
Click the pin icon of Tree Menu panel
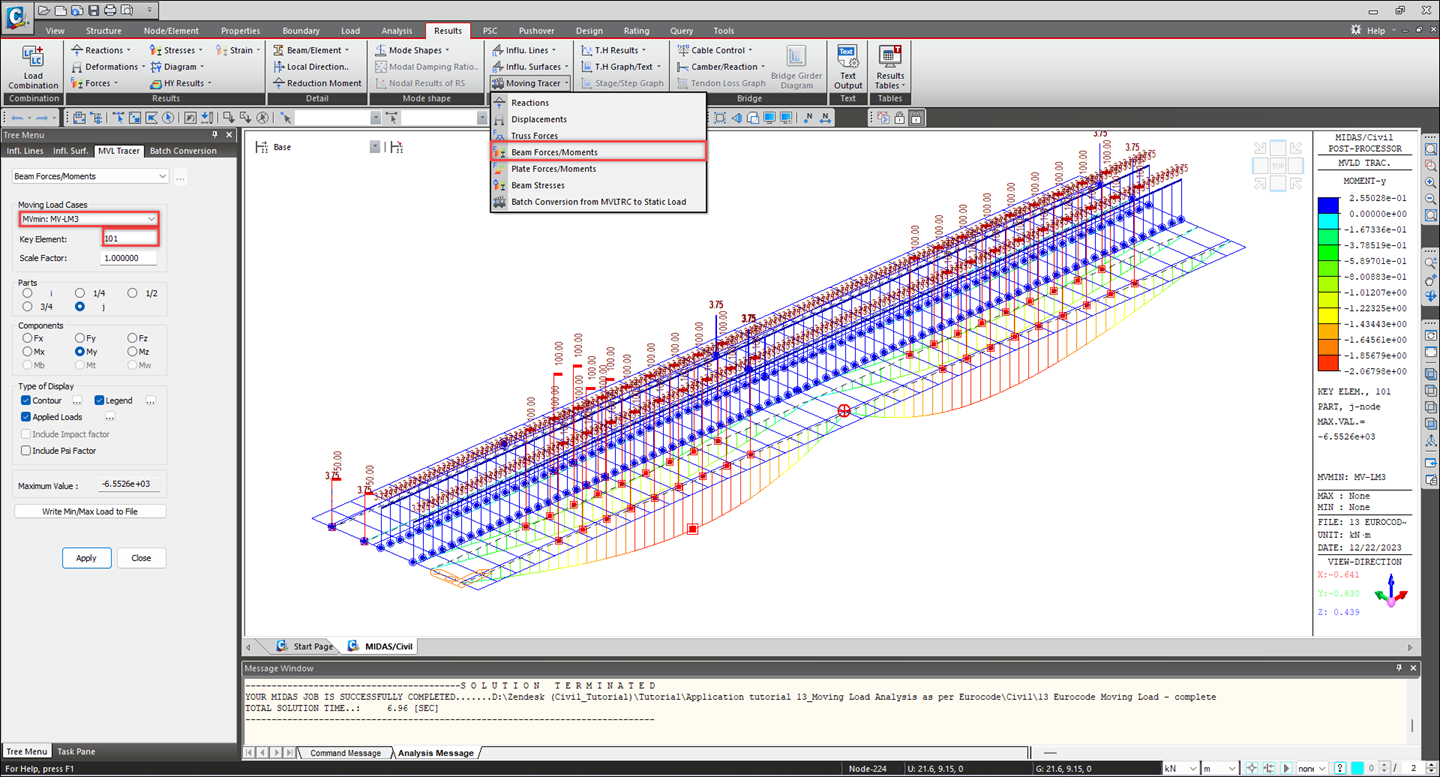coord(214,134)
